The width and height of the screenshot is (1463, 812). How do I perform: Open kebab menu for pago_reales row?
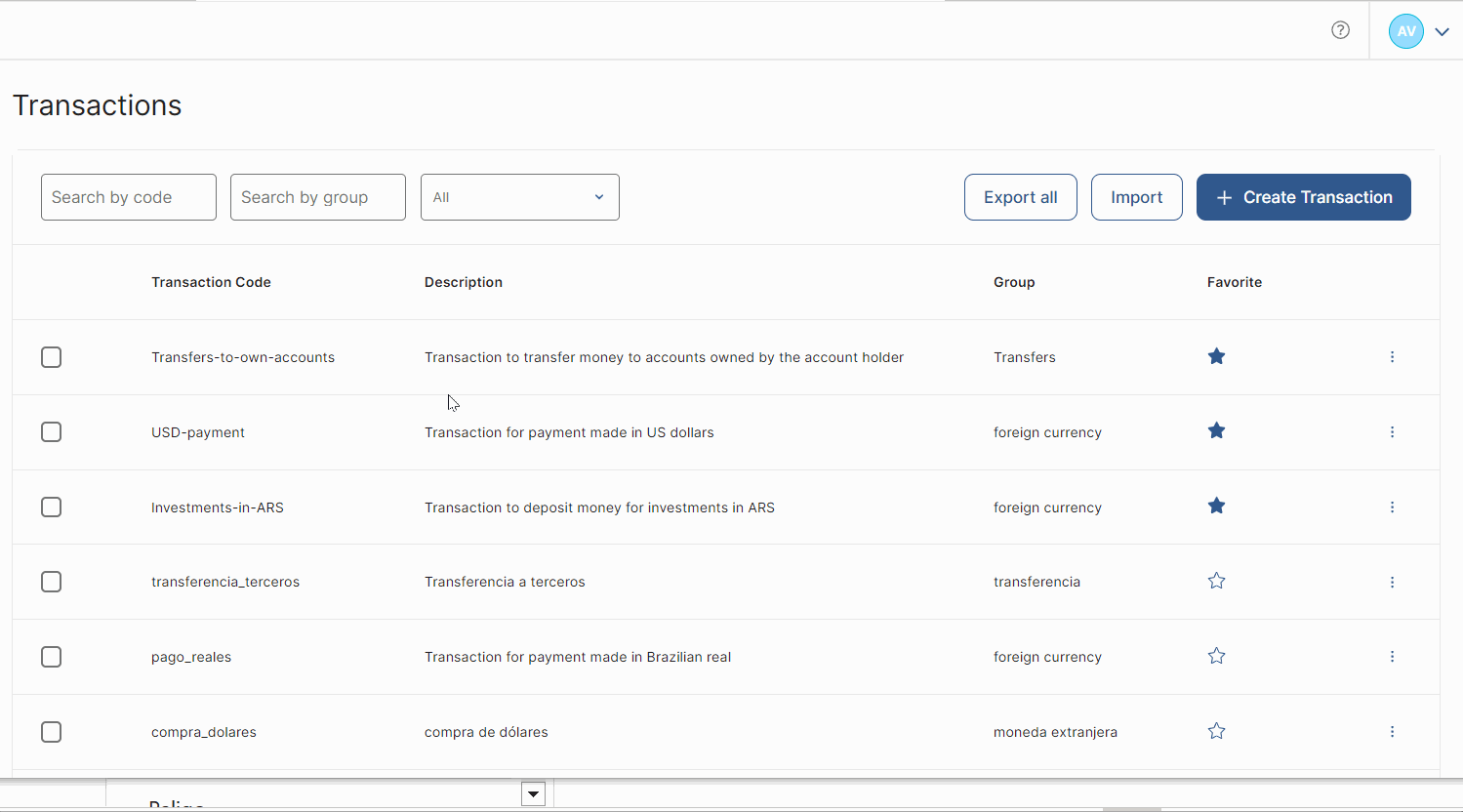click(x=1392, y=657)
